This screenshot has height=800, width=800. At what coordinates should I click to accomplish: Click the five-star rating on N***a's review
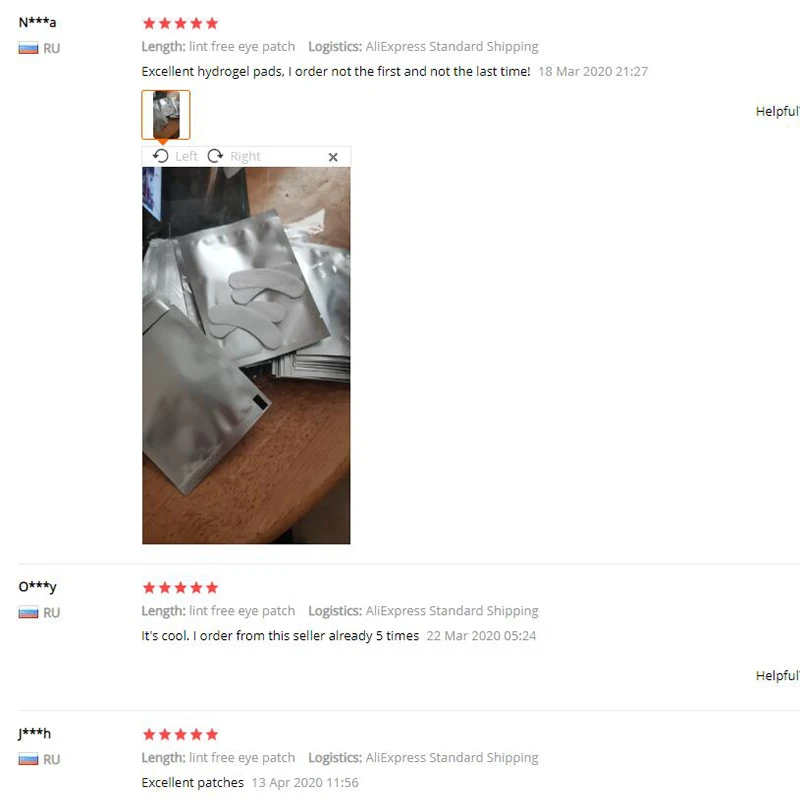pos(181,23)
